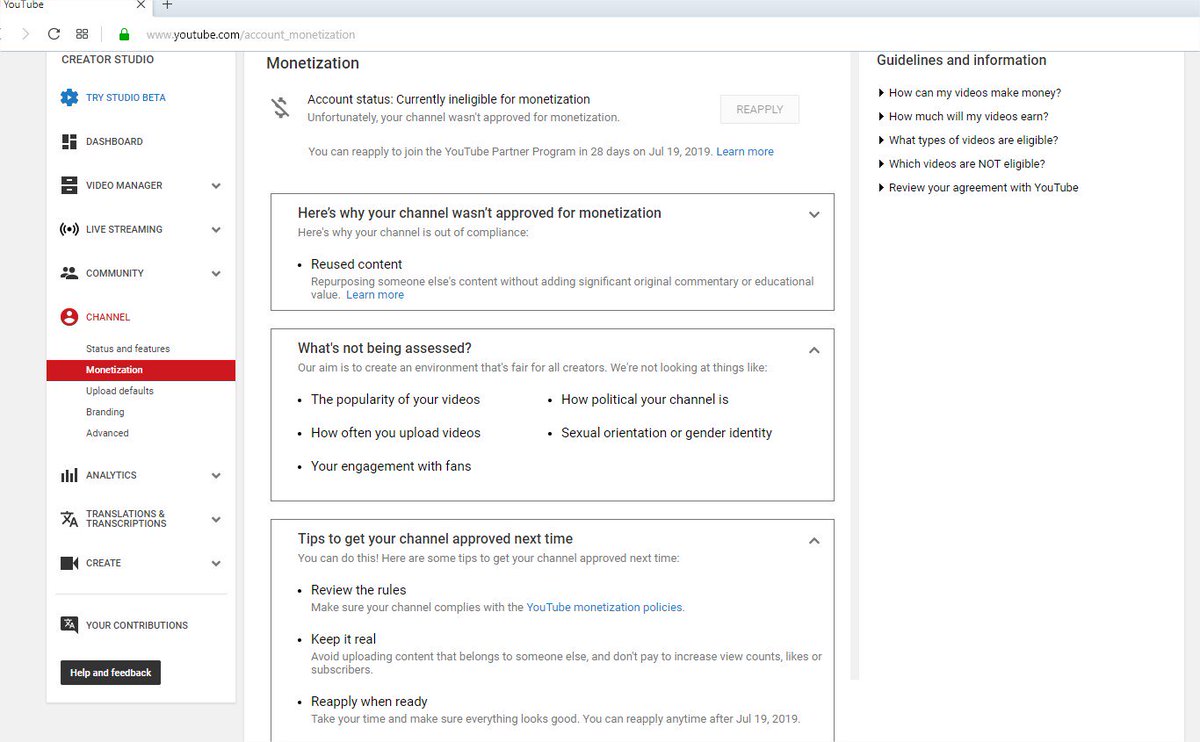Expand the Create dropdown chevron

pos(216,564)
